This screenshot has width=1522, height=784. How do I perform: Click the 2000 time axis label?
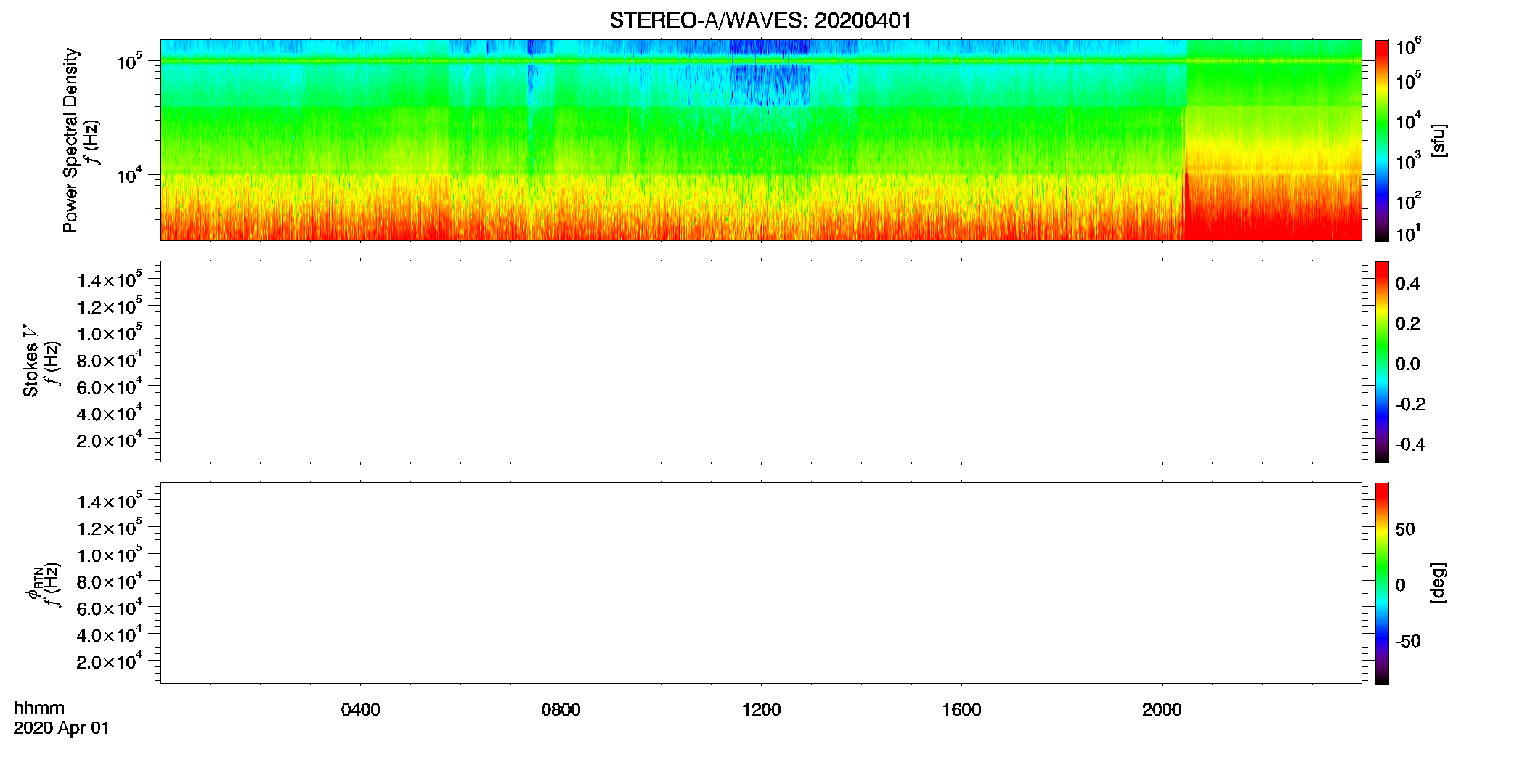(x=1162, y=710)
